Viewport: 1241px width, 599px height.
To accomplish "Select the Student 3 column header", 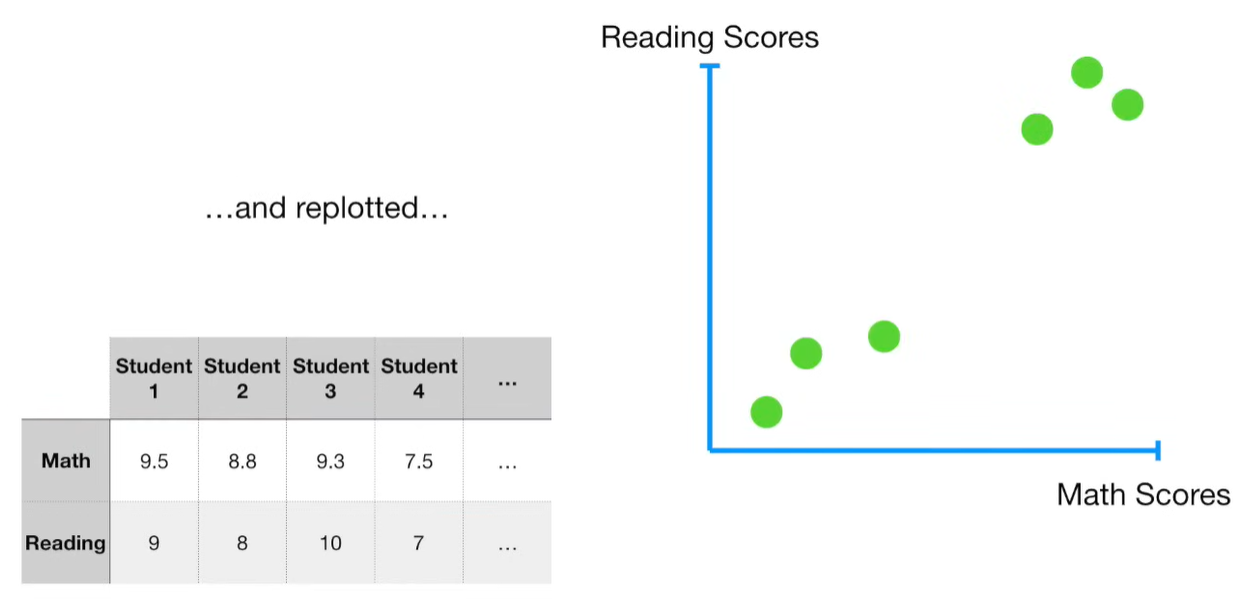I will [331, 378].
